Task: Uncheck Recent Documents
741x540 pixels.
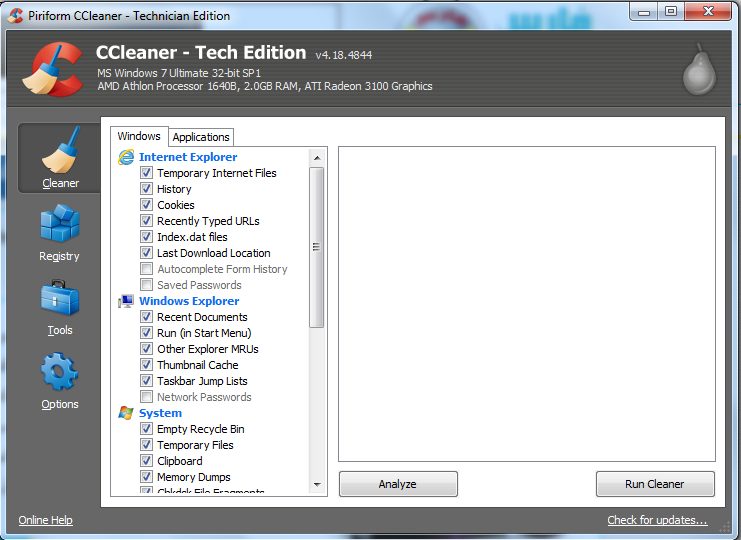Action: [x=146, y=317]
